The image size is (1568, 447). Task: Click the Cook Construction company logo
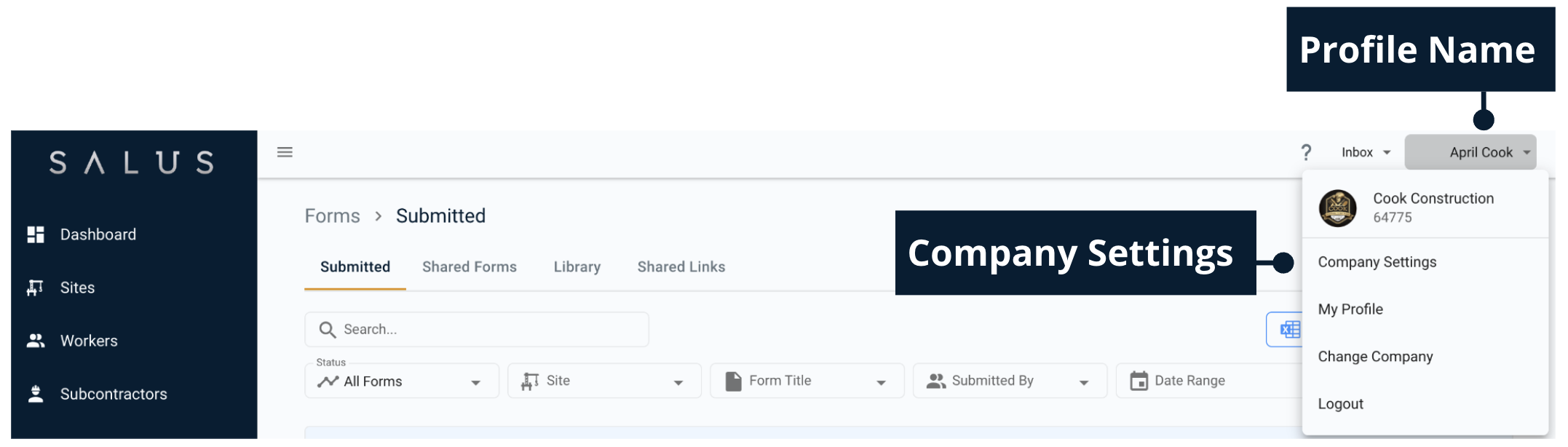[x=1337, y=208]
